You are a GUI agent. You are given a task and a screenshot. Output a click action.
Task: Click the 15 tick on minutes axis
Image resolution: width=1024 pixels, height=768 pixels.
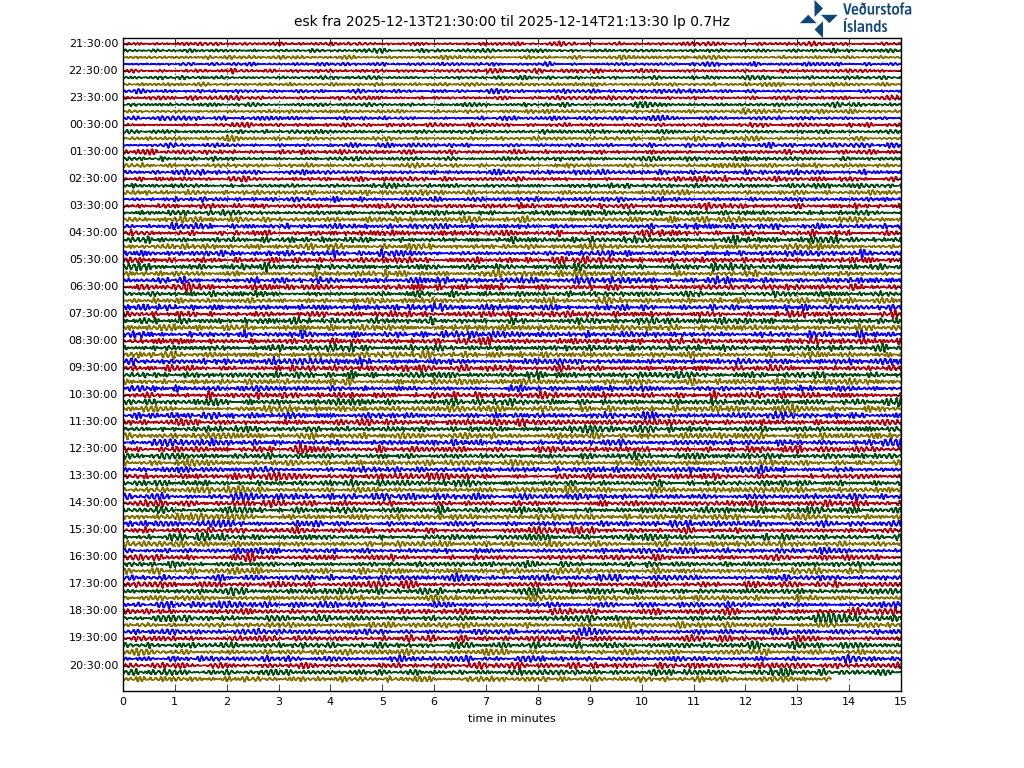pos(900,702)
